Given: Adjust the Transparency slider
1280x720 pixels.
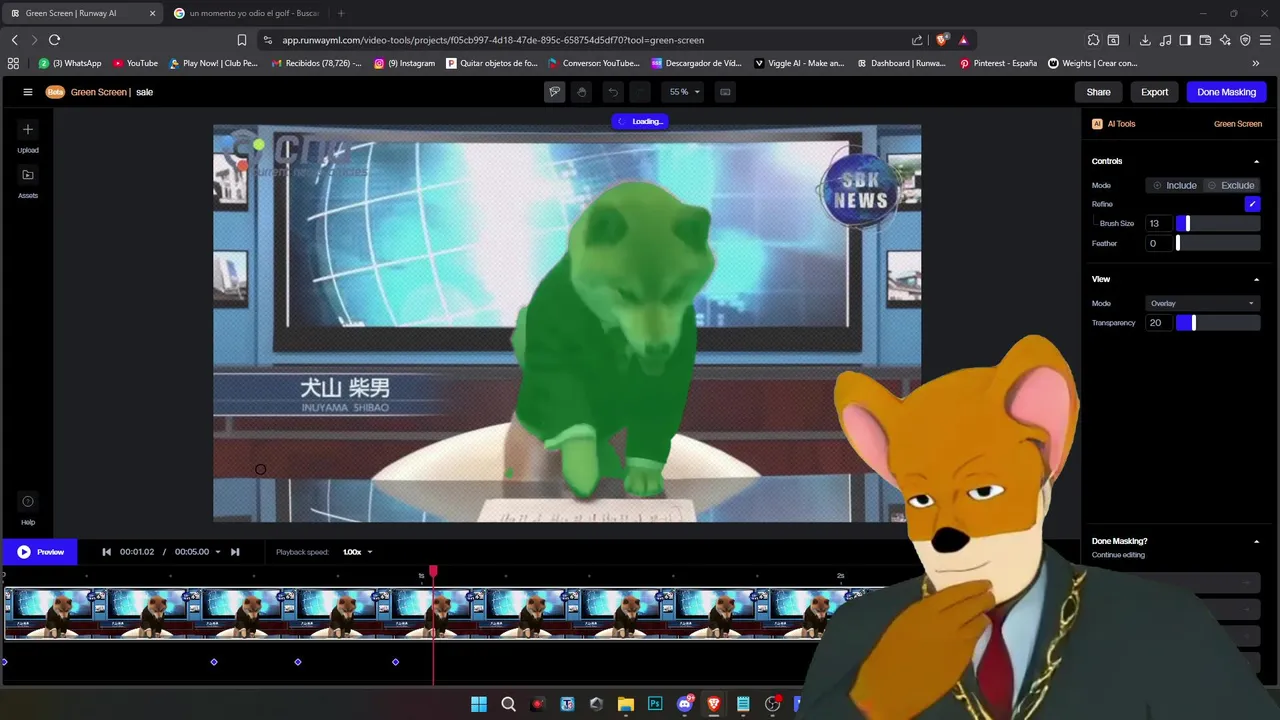Looking at the screenshot, I should (1217, 323).
